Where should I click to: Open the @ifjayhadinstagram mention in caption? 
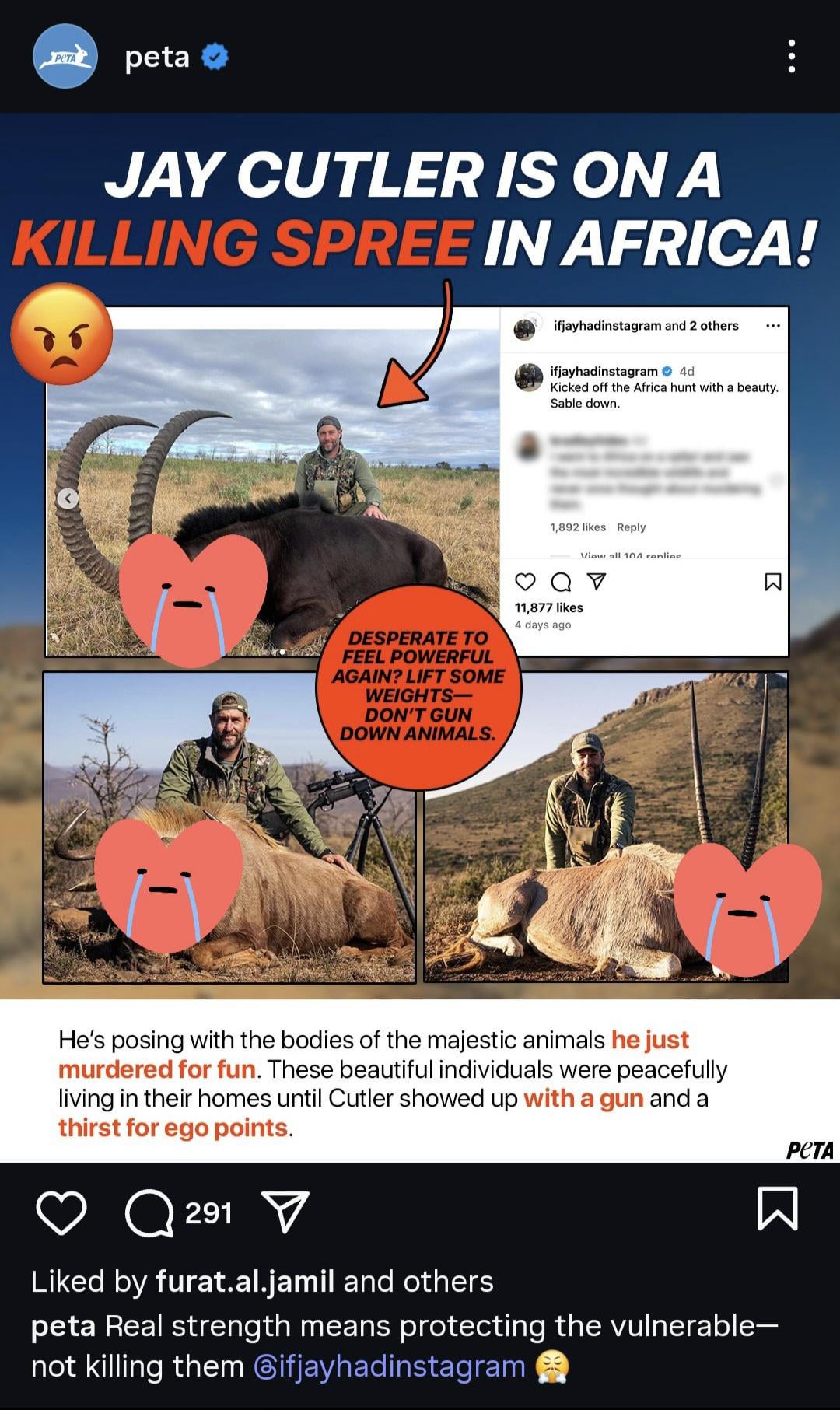point(390,1366)
